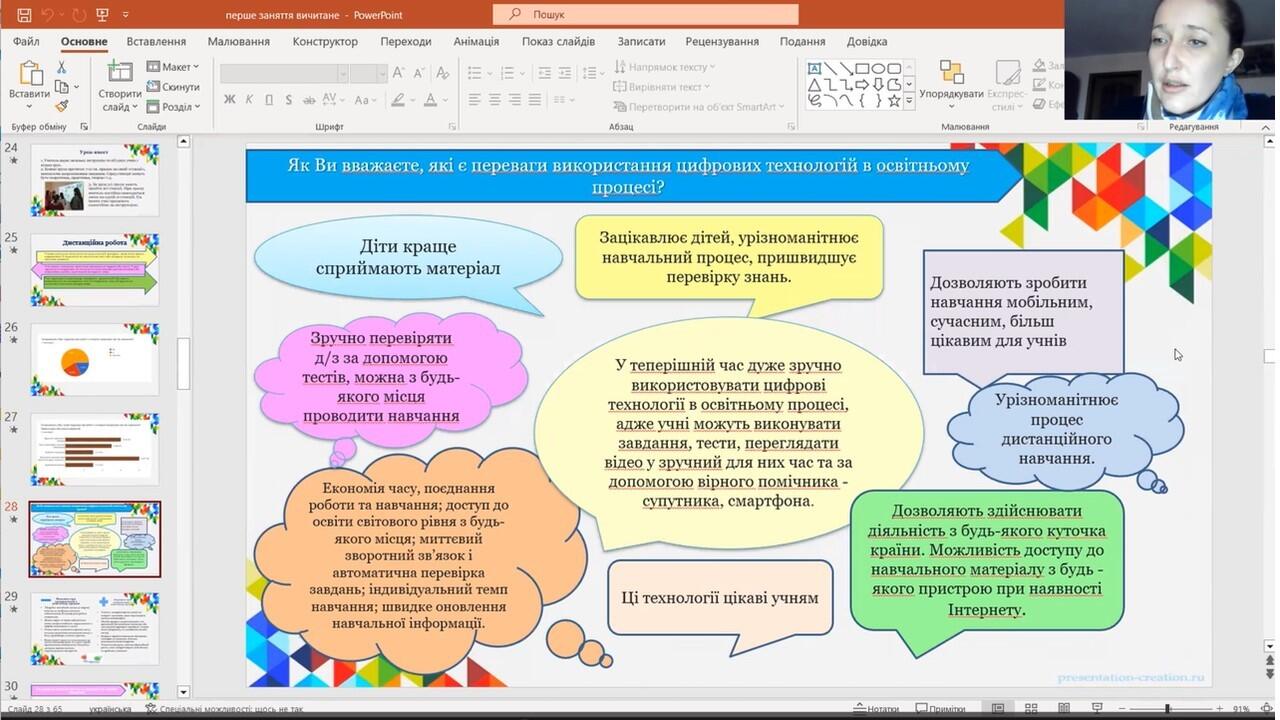Toggle center text alignment
This screenshot has width=1280, height=720.
tap(495, 100)
